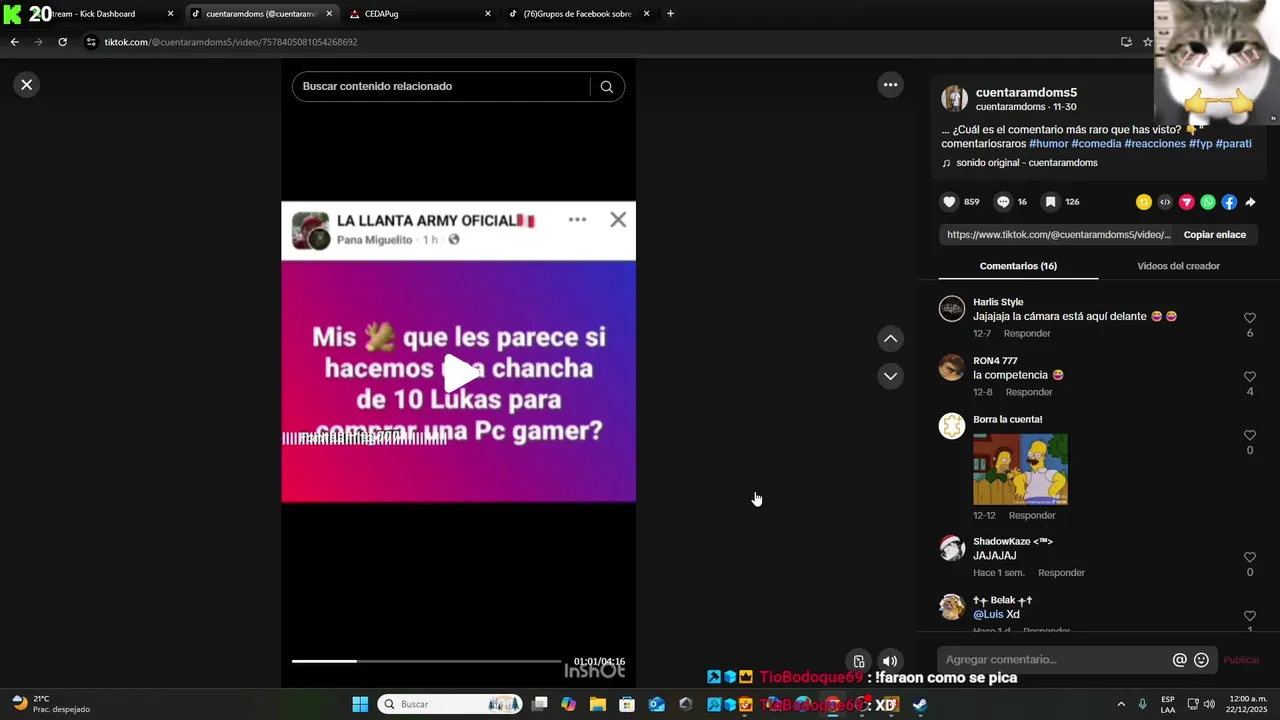Go to previous video with up chevron
The height and width of the screenshot is (720, 1280).
890,339
